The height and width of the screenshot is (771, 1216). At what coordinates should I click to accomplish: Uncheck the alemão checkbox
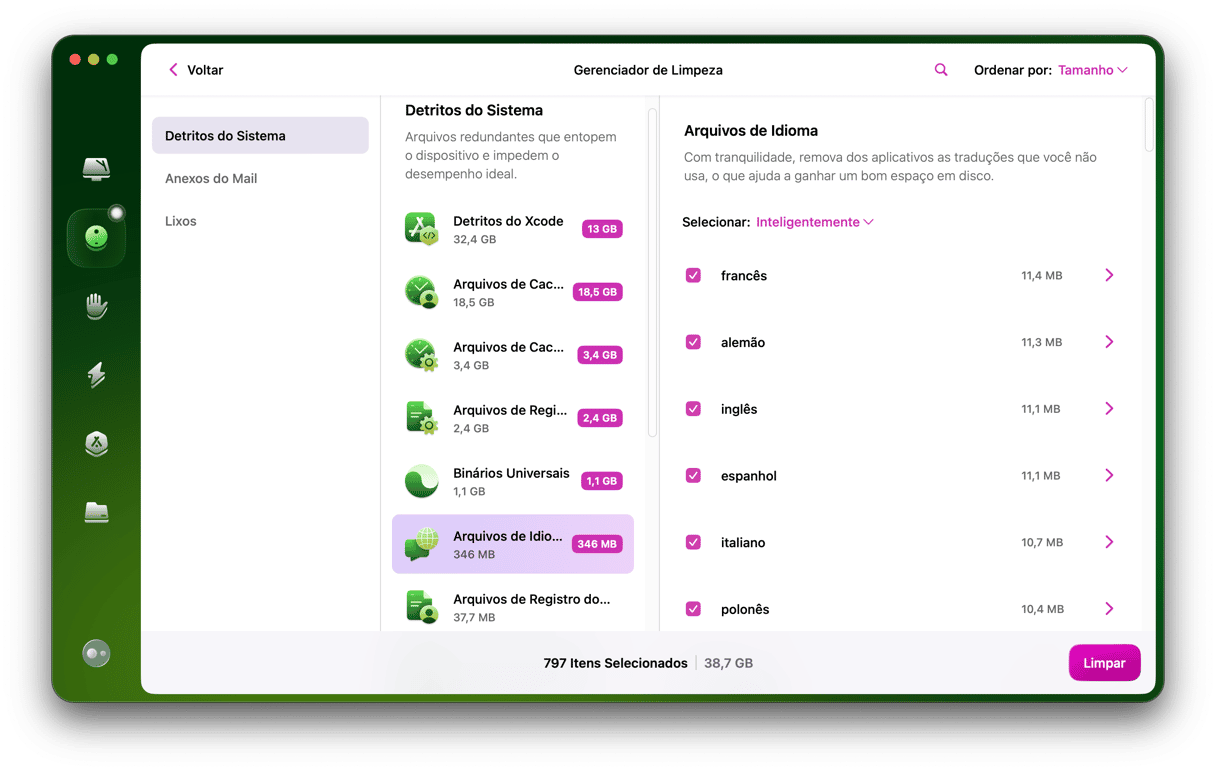point(693,342)
